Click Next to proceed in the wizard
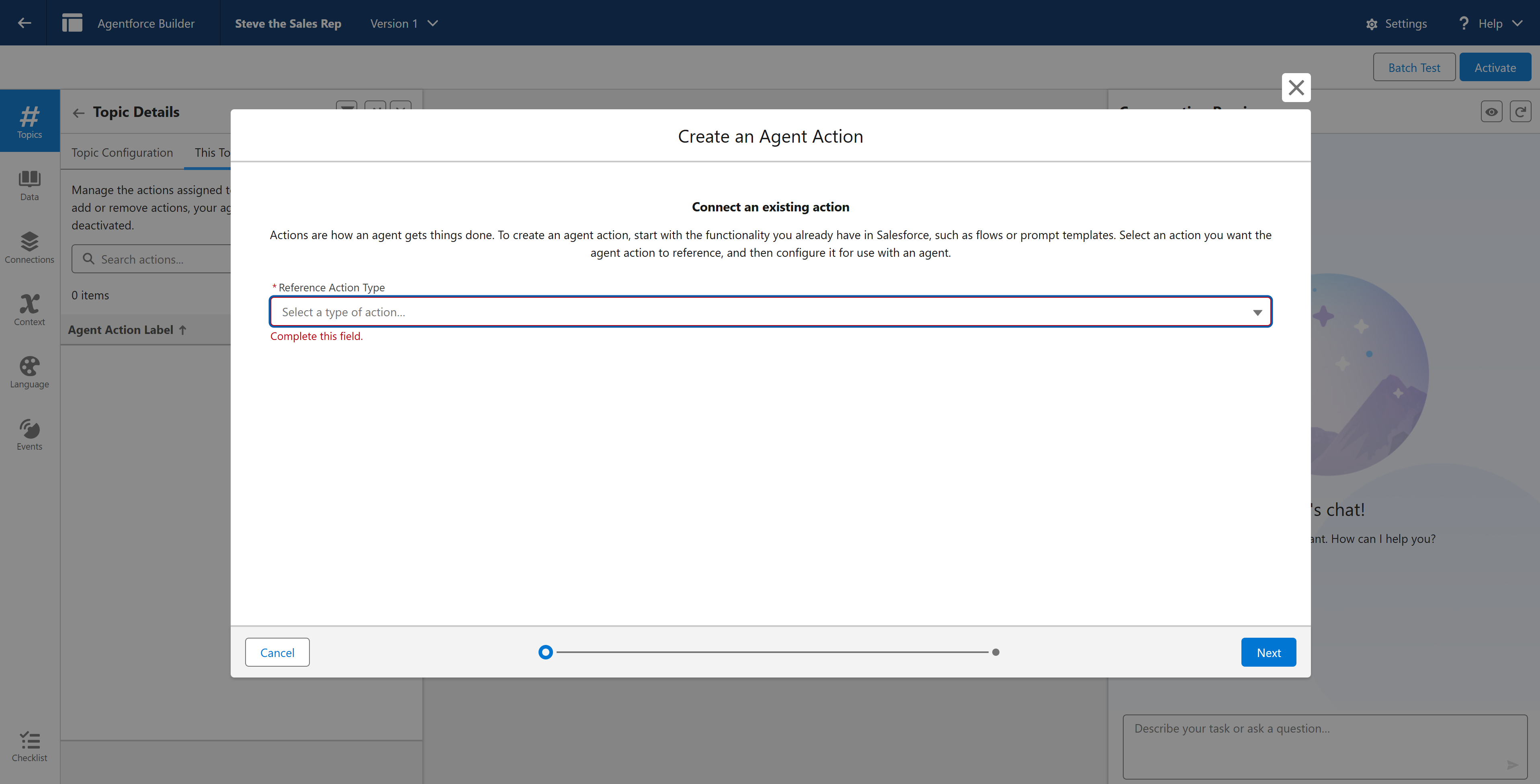 click(1269, 652)
